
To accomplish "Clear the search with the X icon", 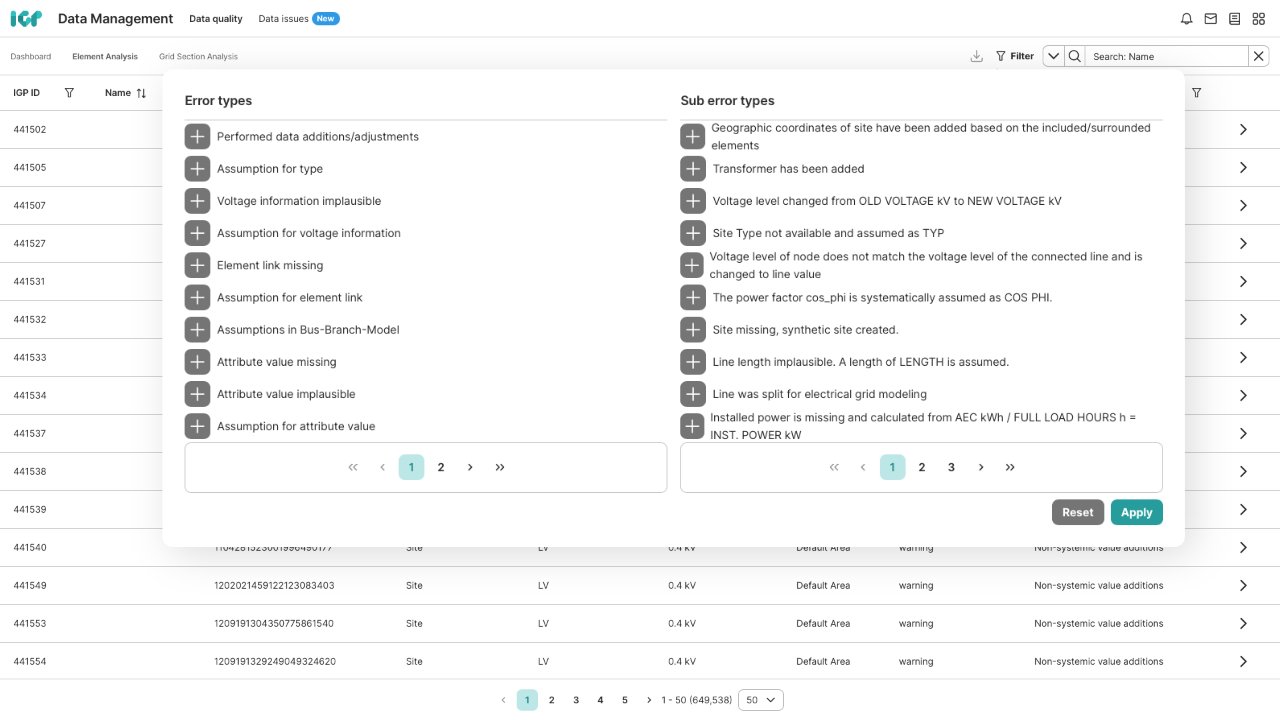I will 1259,57.
